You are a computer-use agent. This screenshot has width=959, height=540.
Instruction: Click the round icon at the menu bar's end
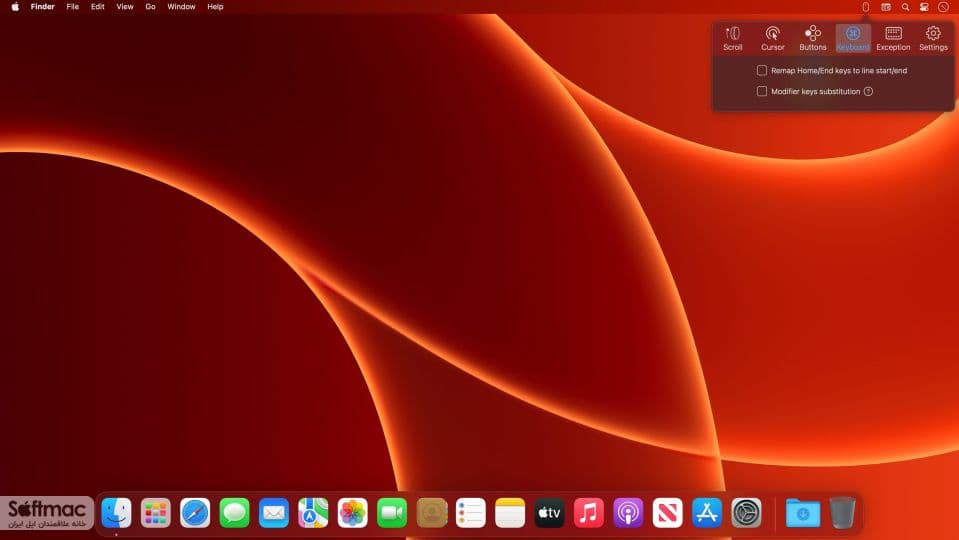(x=943, y=7)
